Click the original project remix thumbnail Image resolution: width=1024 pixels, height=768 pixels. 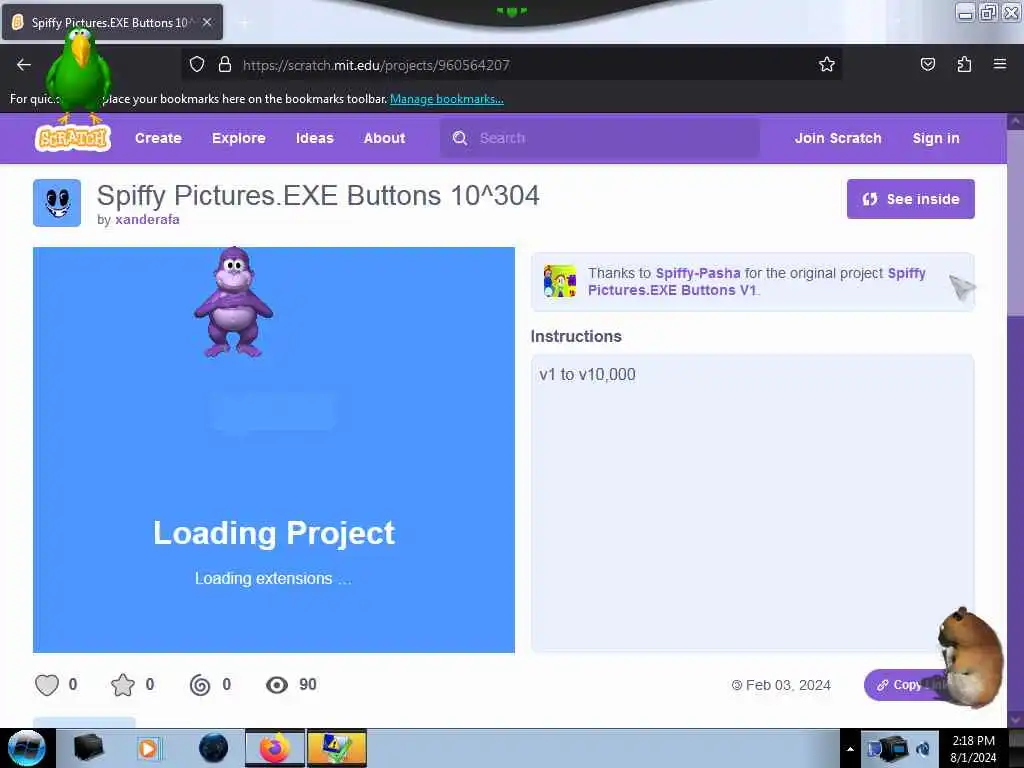[560, 281]
